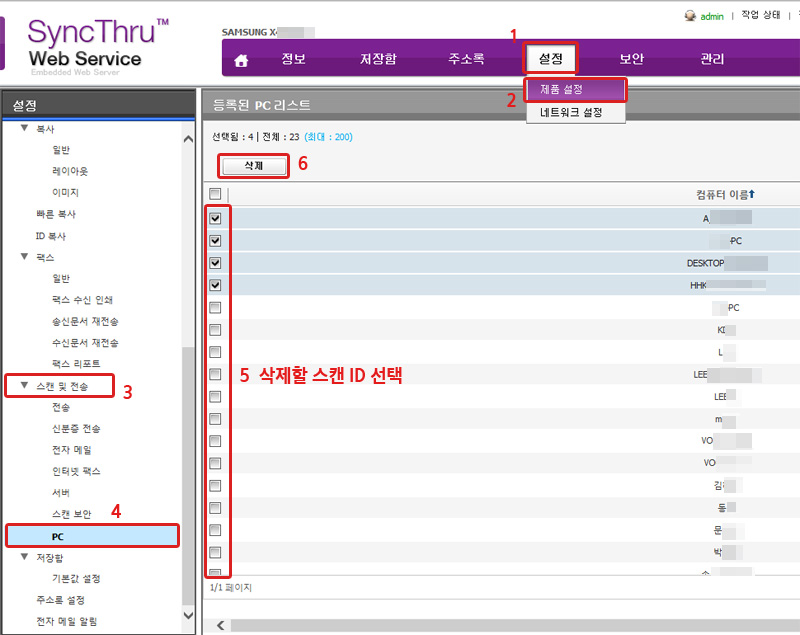Select PC in the sidebar tree

click(x=60, y=535)
